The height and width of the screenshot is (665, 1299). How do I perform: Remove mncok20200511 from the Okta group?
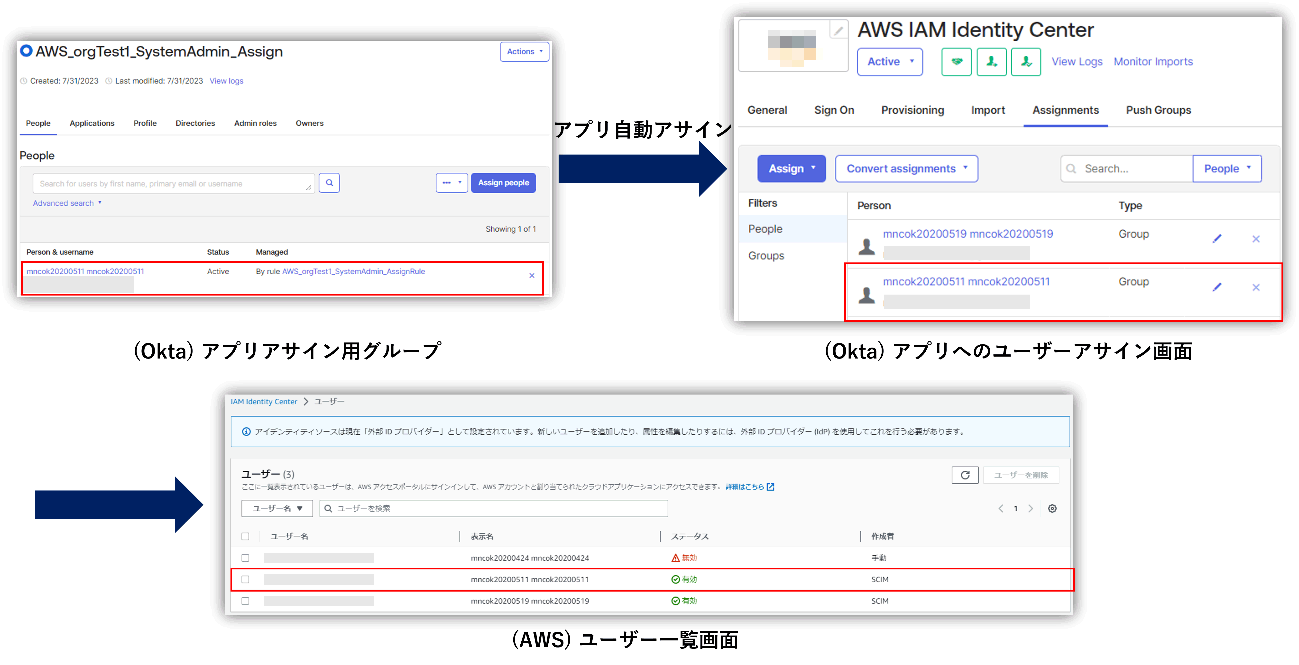click(x=531, y=275)
